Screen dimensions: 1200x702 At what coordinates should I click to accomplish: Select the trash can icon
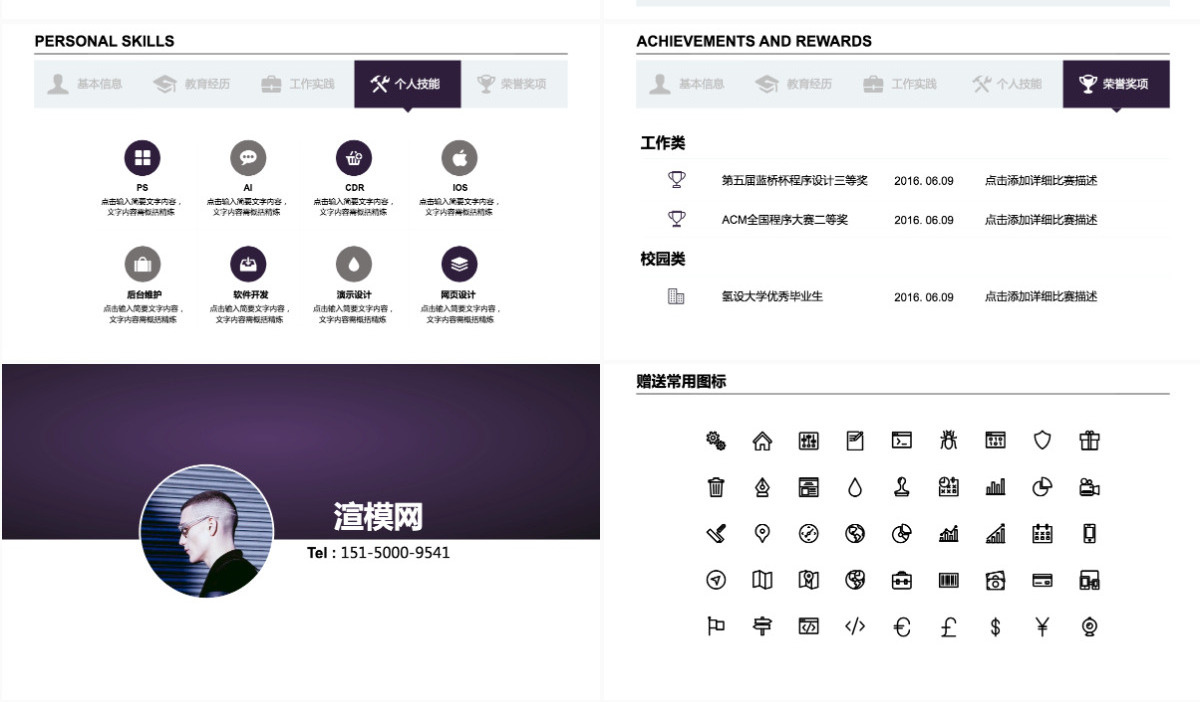tap(716, 487)
